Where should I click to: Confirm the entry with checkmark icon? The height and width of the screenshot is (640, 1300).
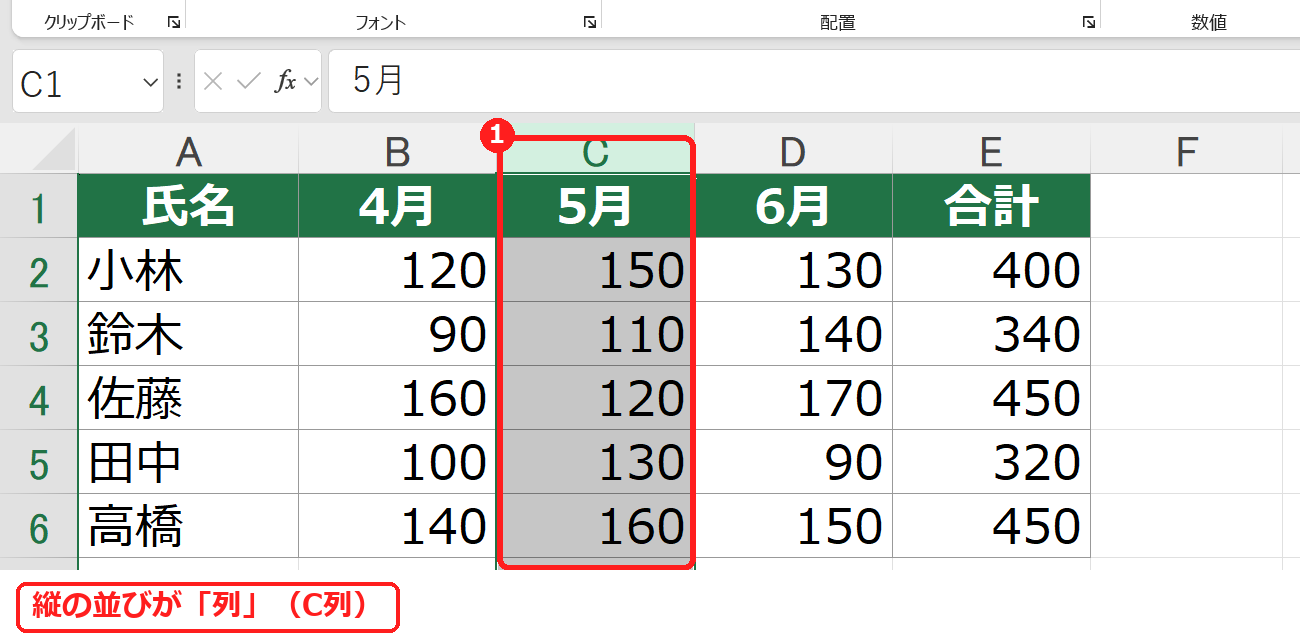click(248, 82)
